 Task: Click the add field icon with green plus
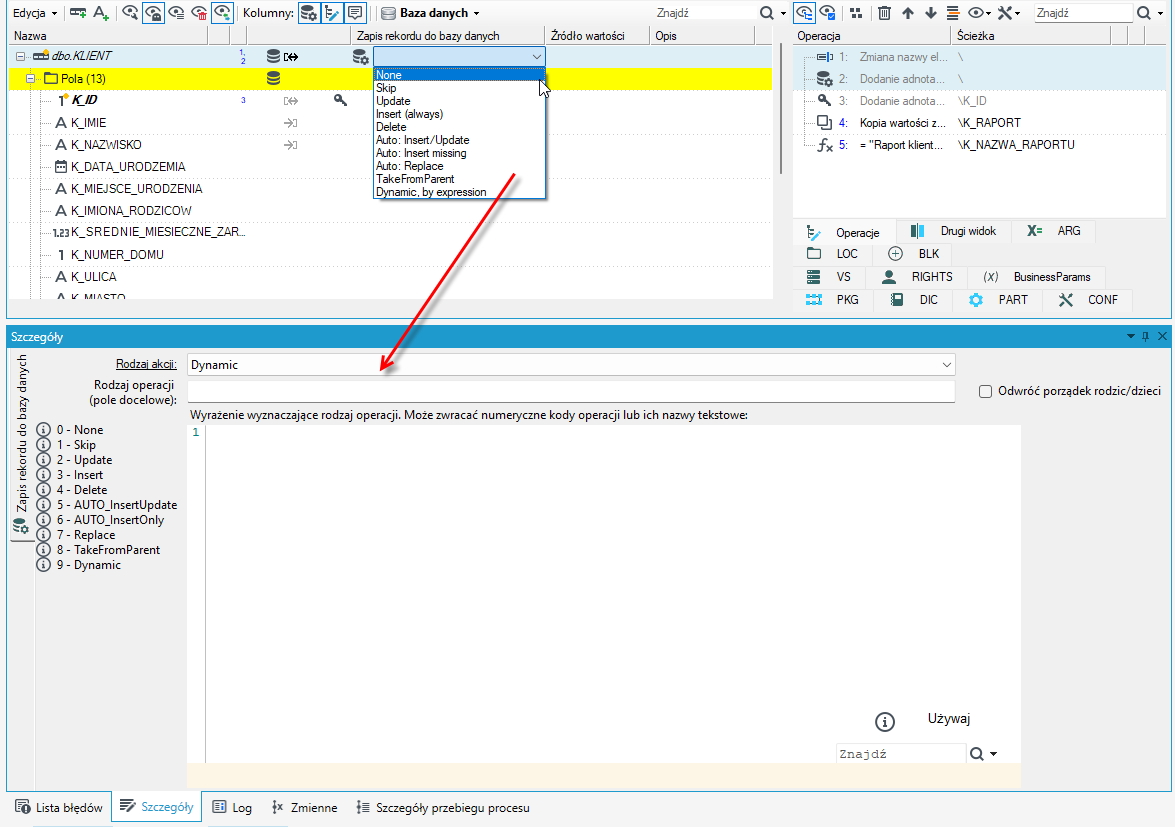pos(77,13)
